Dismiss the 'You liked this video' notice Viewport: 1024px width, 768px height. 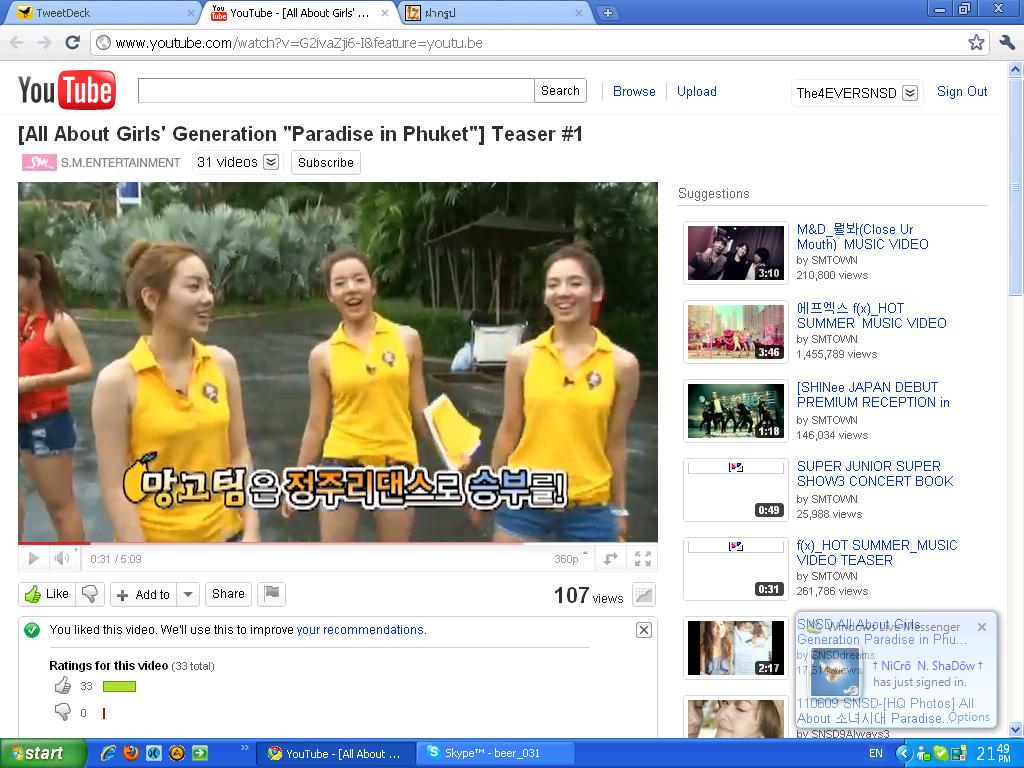(643, 630)
